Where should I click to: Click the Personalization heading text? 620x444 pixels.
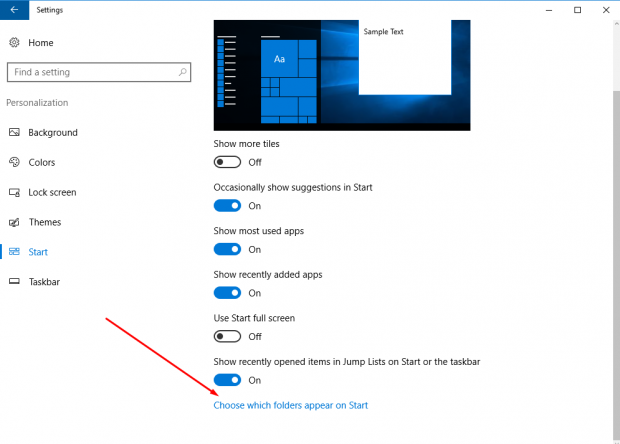click(37, 103)
